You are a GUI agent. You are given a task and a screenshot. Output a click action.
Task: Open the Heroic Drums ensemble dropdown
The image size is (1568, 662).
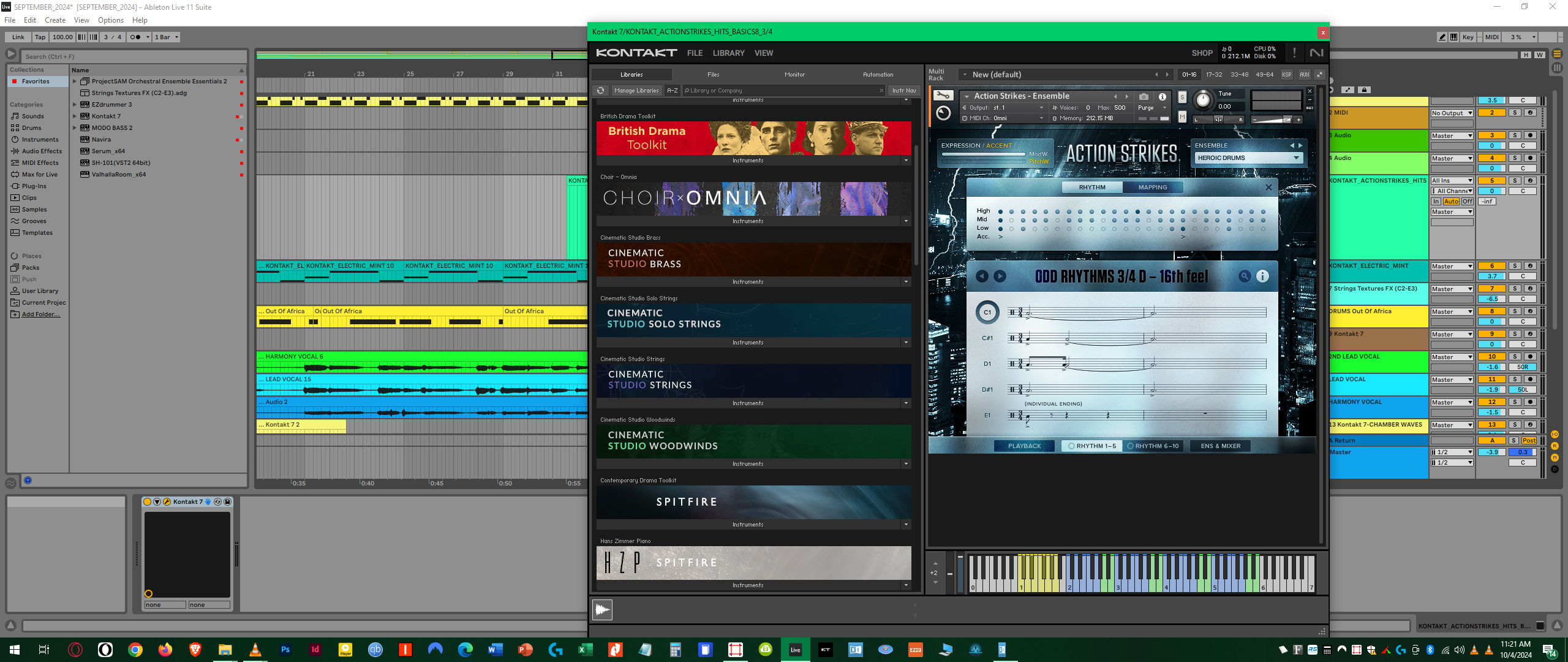[x=1248, y=158]
